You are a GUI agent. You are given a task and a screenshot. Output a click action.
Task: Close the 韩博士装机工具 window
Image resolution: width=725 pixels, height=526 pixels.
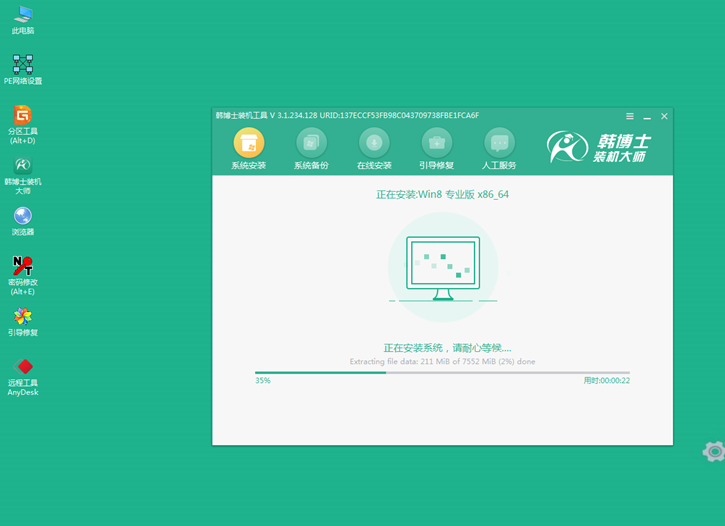tap(664, 116)
